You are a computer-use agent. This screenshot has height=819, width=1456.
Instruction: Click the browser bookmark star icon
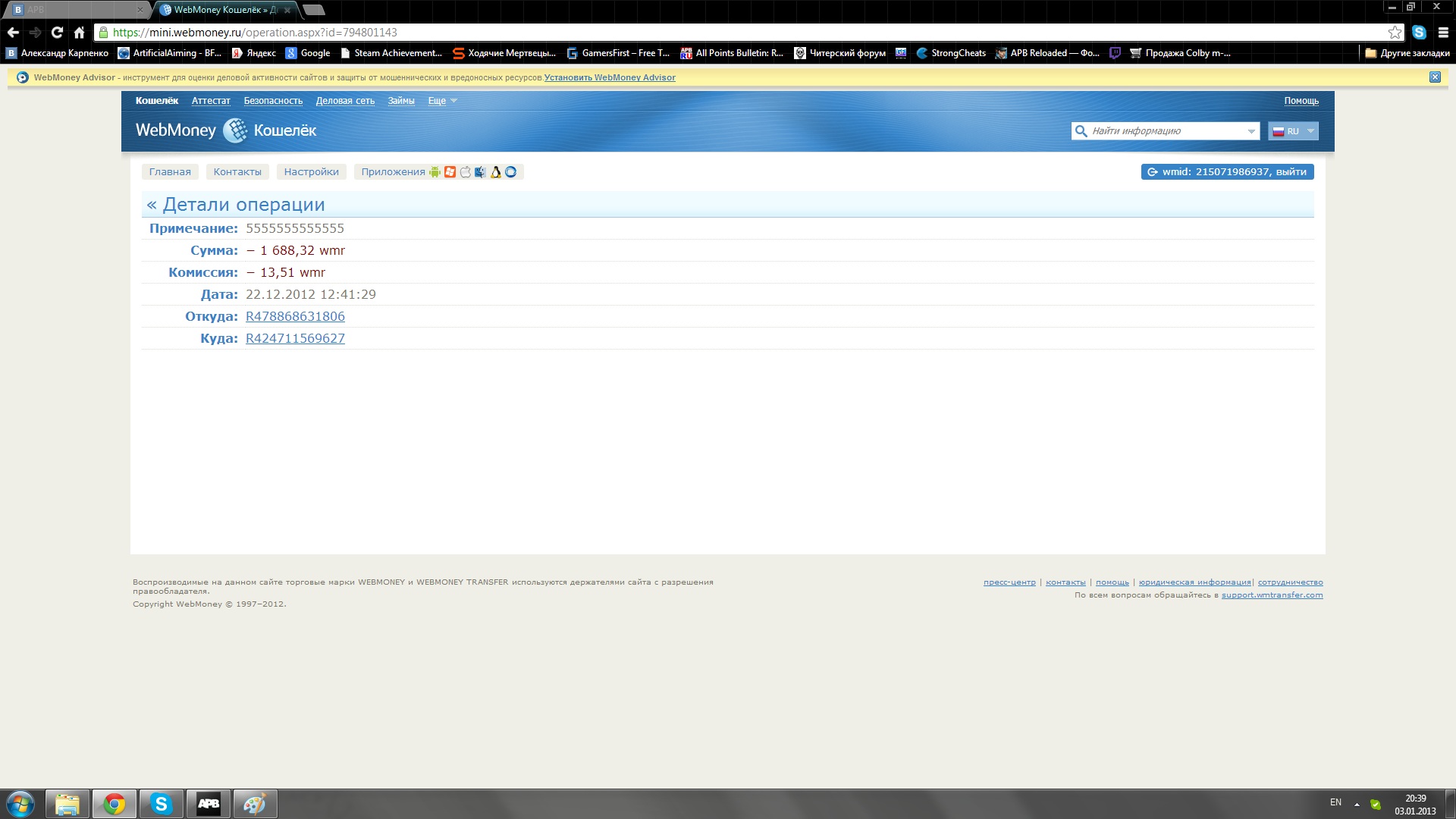[1395, 33]
